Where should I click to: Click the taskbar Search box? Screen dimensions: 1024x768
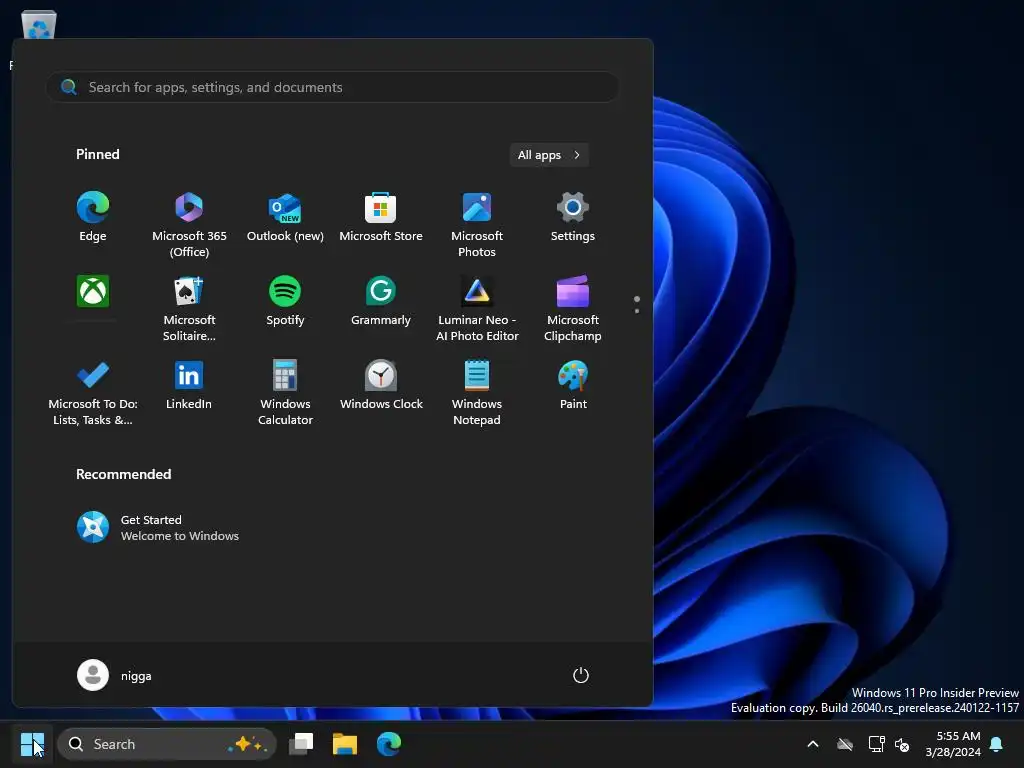click(x=167, y=744)
